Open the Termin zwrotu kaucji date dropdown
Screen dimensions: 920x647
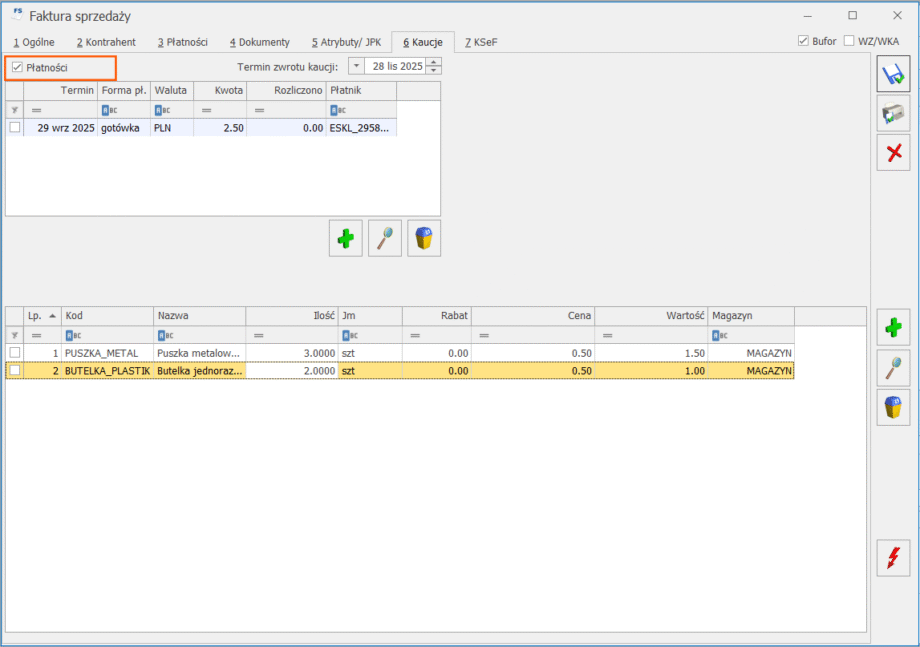pyautogui.click(x=357, y=67)
